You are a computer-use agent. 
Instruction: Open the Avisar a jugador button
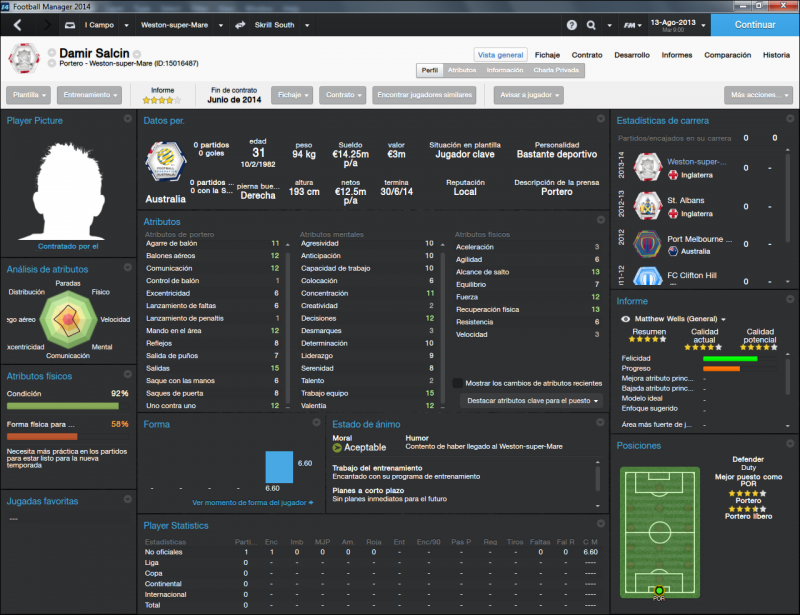[x=529, y=95]
